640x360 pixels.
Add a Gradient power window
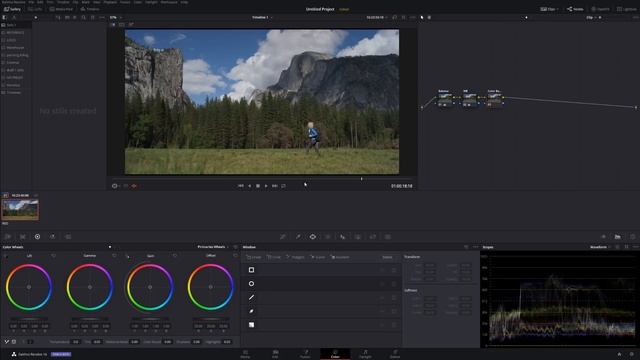(251, 325)
